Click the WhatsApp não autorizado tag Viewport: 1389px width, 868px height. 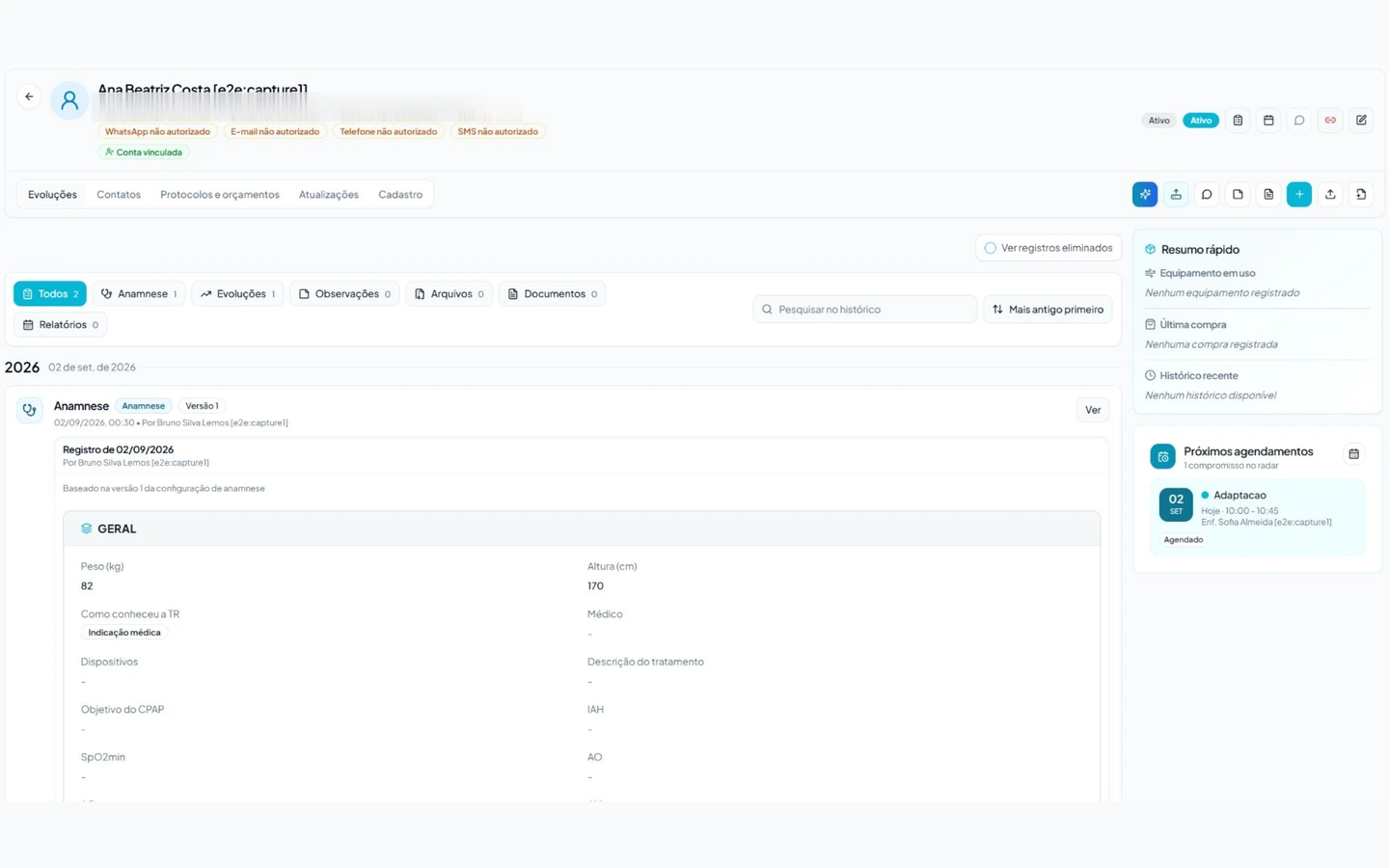point(157,131)
